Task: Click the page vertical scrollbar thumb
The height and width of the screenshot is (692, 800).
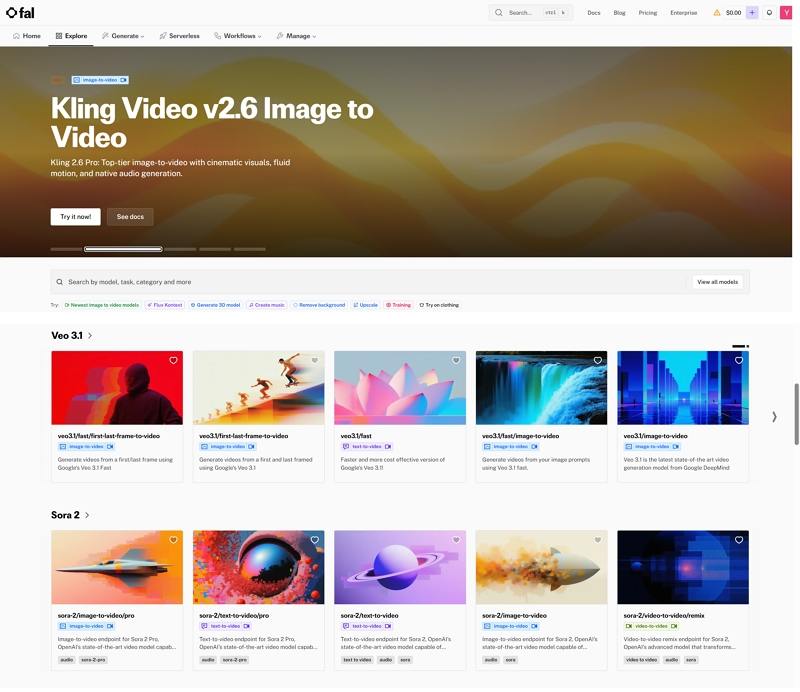Action: (x=796, y=414)
